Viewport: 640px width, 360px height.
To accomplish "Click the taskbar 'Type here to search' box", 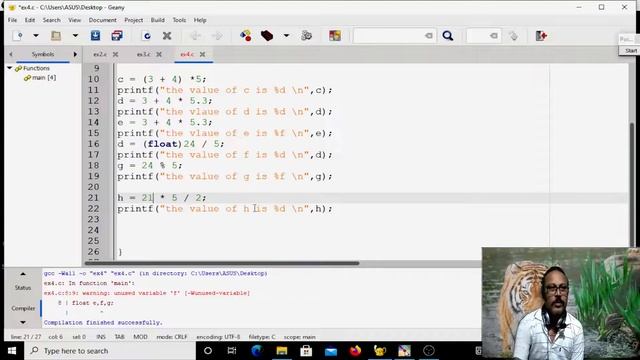I will 110,351.
